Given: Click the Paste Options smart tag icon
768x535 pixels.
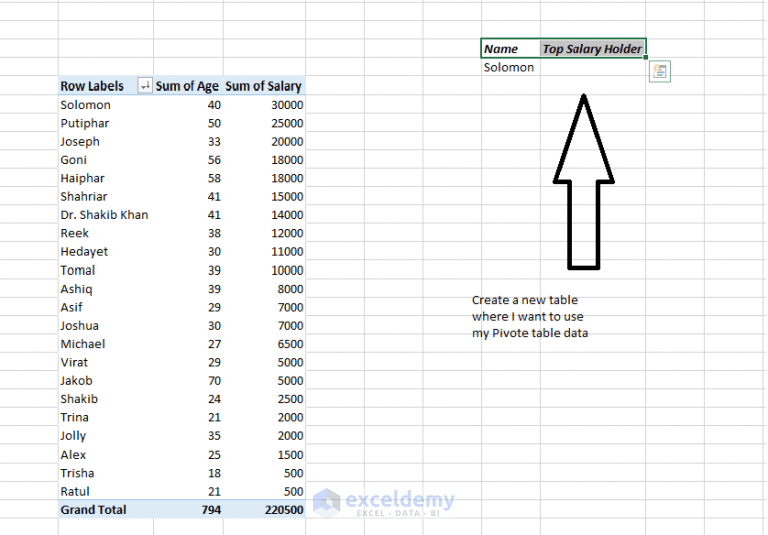Looking at the screenshot, I should pyautogui.click(x=659, y=72).
